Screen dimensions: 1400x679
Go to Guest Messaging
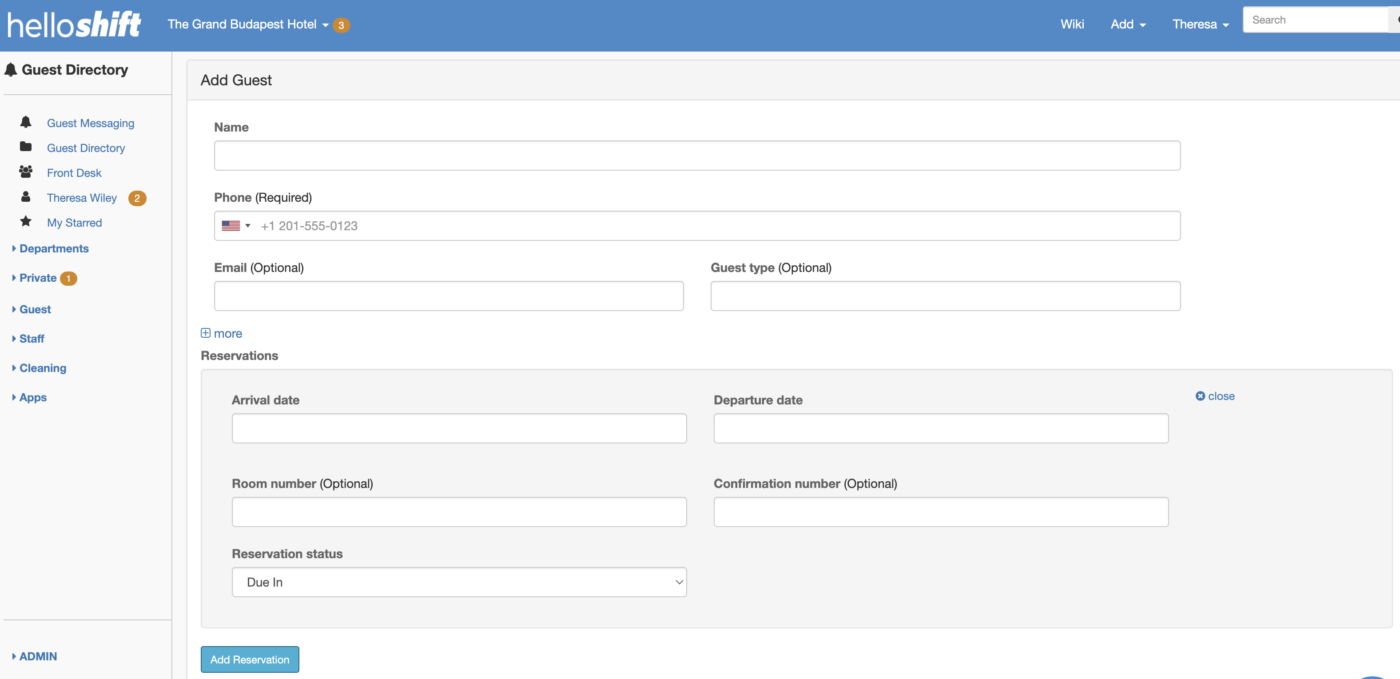(90, 123)
